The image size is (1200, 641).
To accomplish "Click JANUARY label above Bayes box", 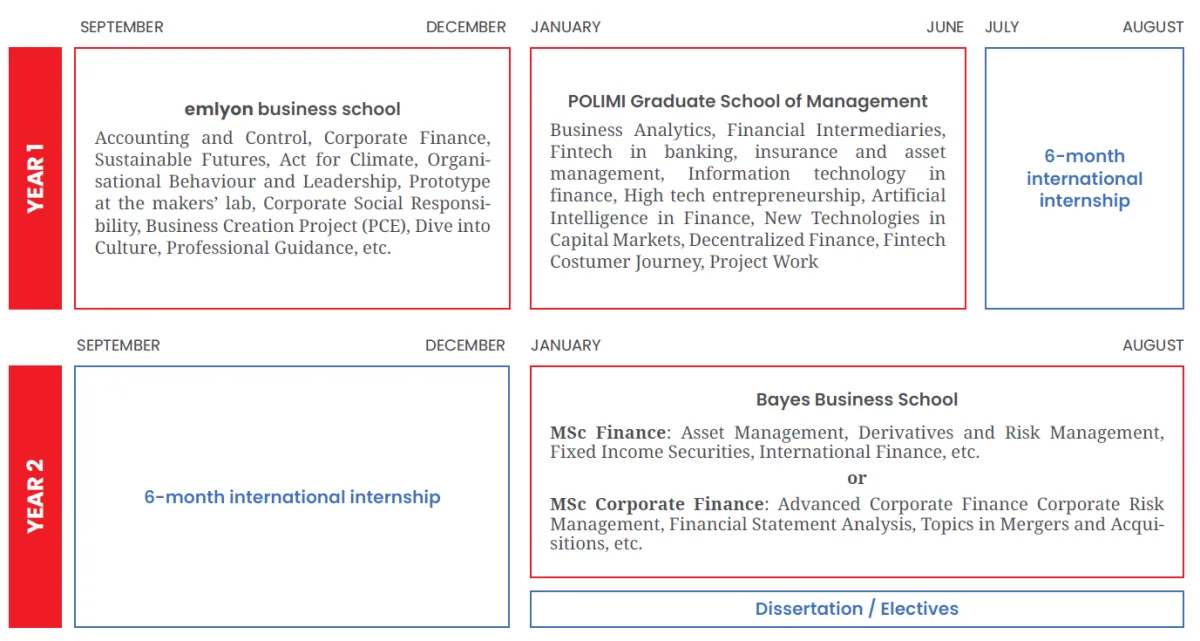I will pos(566,345).
